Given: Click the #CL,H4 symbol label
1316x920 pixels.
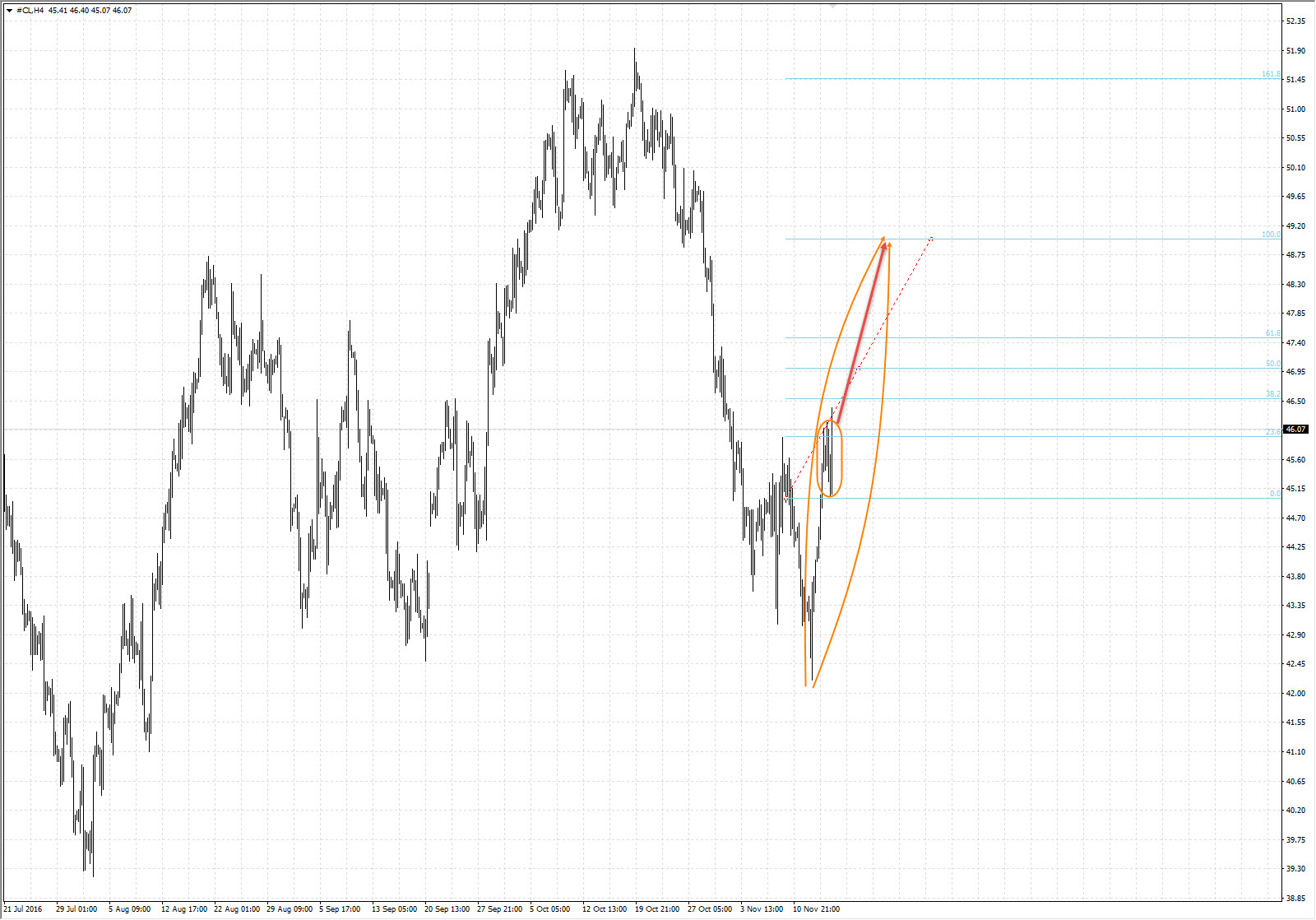Looking at the screenshot, I should [x=30, y=11].
